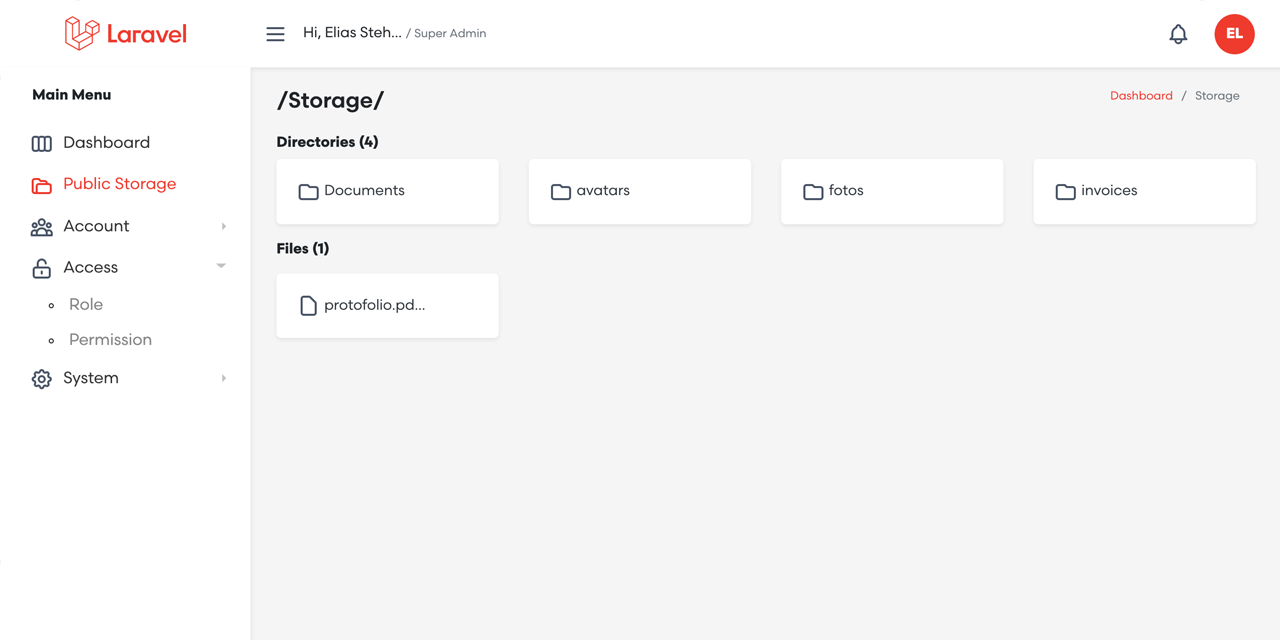Open the System gear icon

(x=41, y=378)
